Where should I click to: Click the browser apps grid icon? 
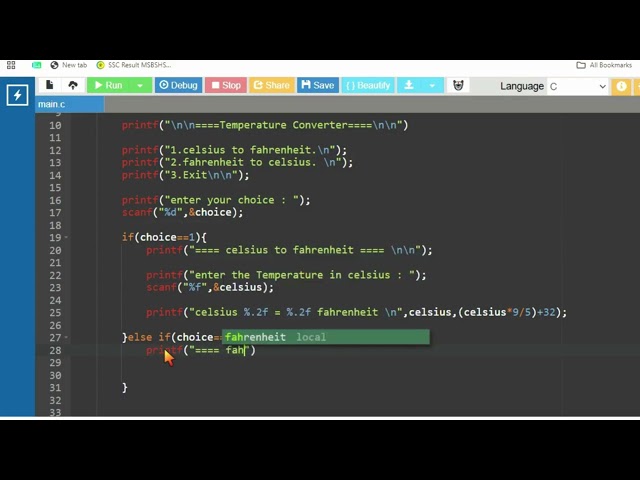[11, 65]
